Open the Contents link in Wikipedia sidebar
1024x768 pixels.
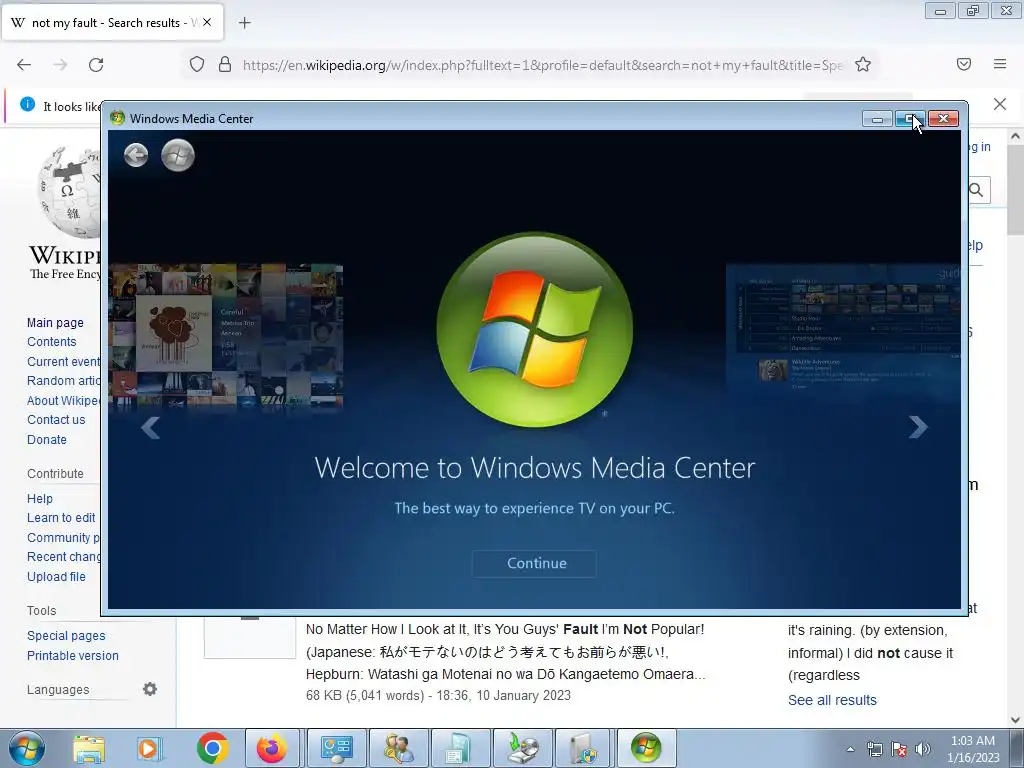(52, 342)
